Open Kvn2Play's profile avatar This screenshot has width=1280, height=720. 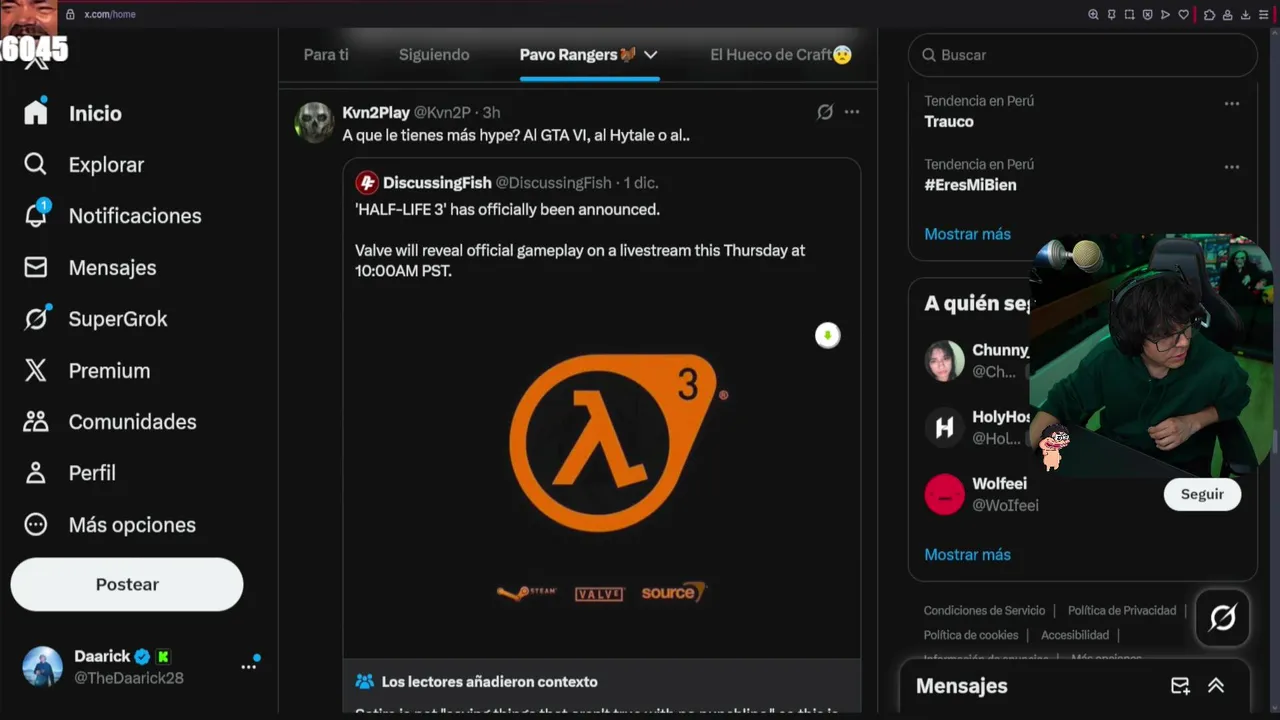pos(314,122)
